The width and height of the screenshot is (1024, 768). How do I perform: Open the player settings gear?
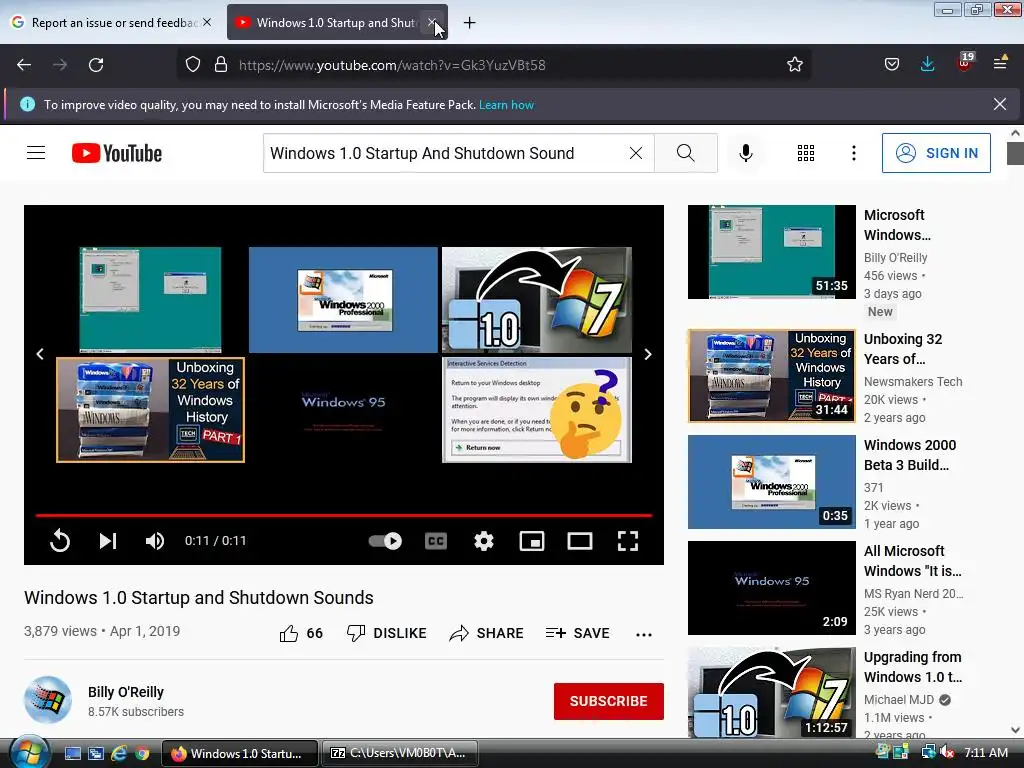484,541
